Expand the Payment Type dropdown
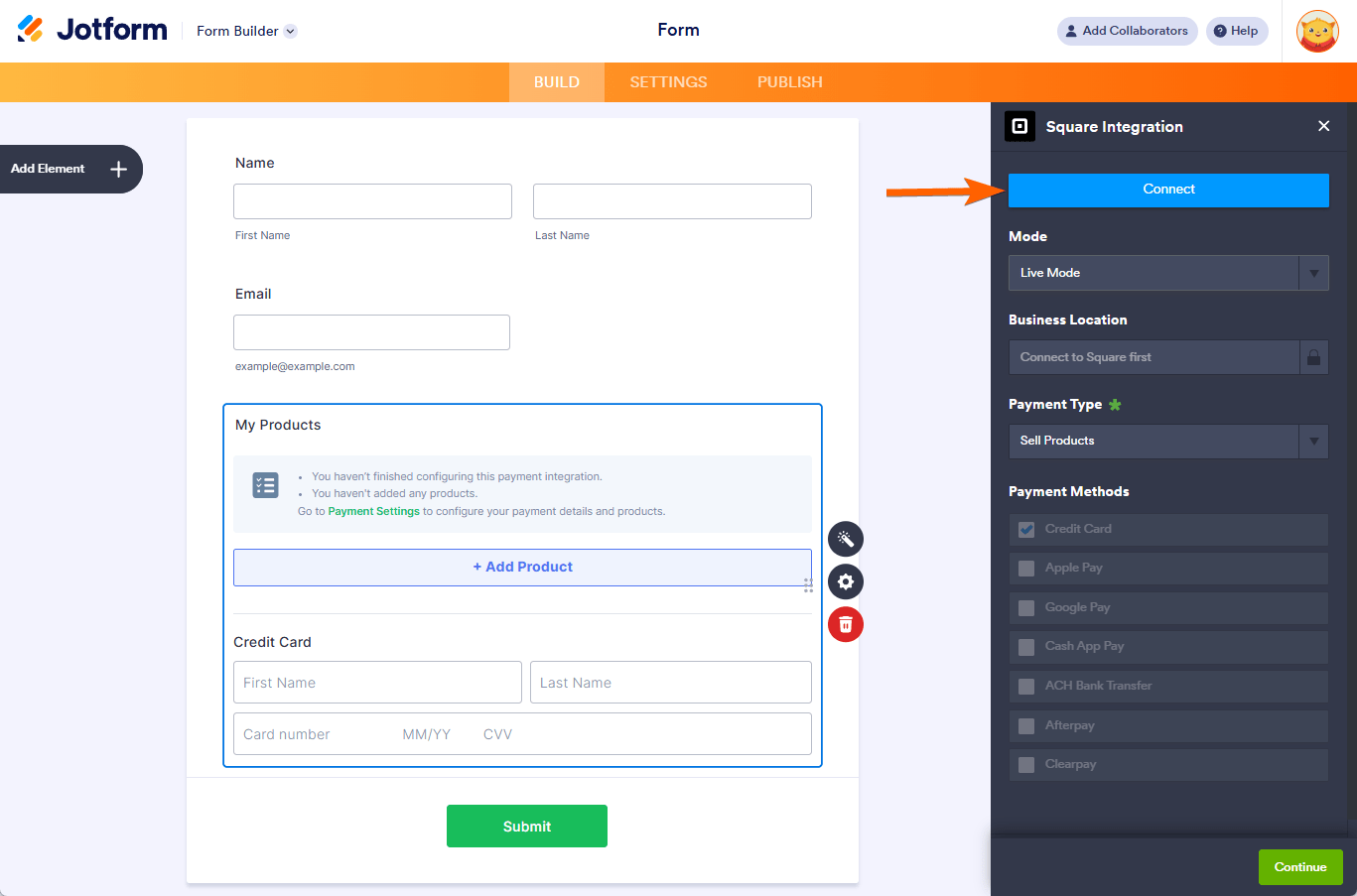The width and height of the screenshot is (1357, 896). click(1168, 441)
